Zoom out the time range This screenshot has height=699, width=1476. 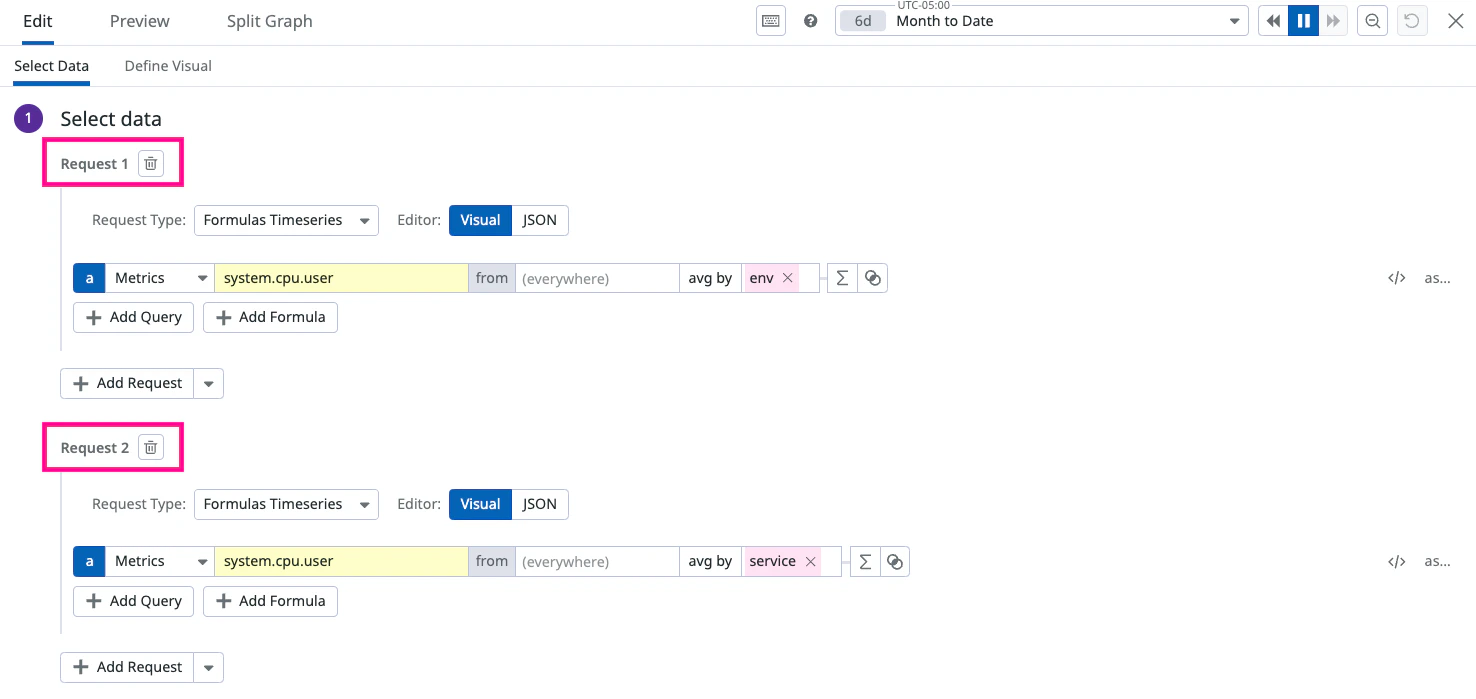[x=1373, y=21]
